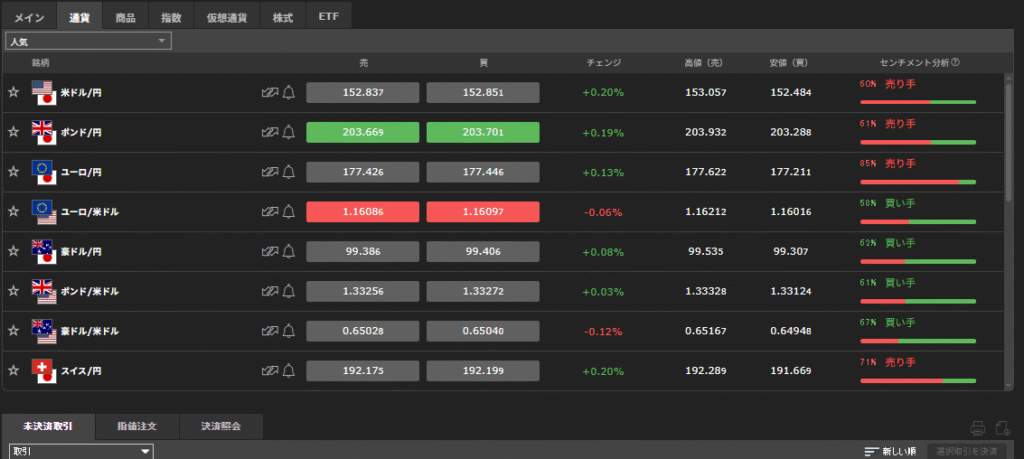Click the red buy price 1.16097
The width and height of the screenshot is (1024, 459).
[x=482, y=212]
